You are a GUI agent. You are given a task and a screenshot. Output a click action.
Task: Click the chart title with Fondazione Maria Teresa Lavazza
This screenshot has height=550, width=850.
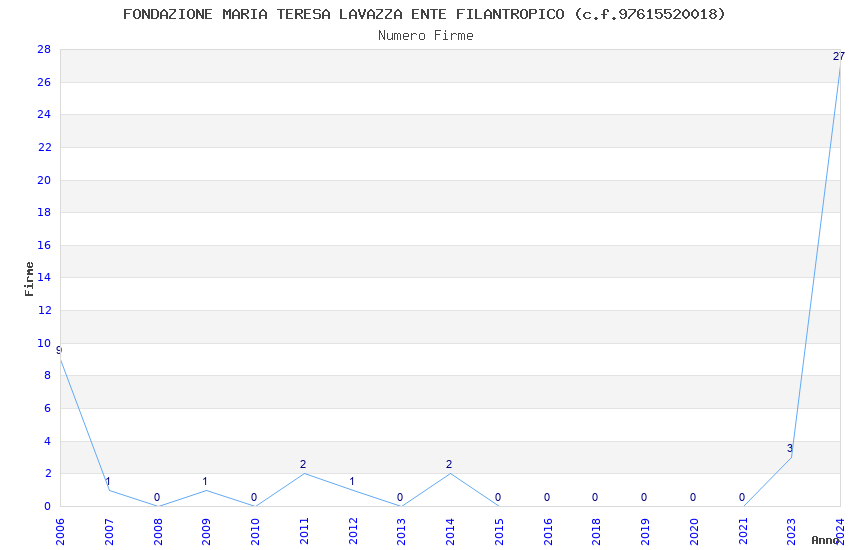[x=424, y=14]
